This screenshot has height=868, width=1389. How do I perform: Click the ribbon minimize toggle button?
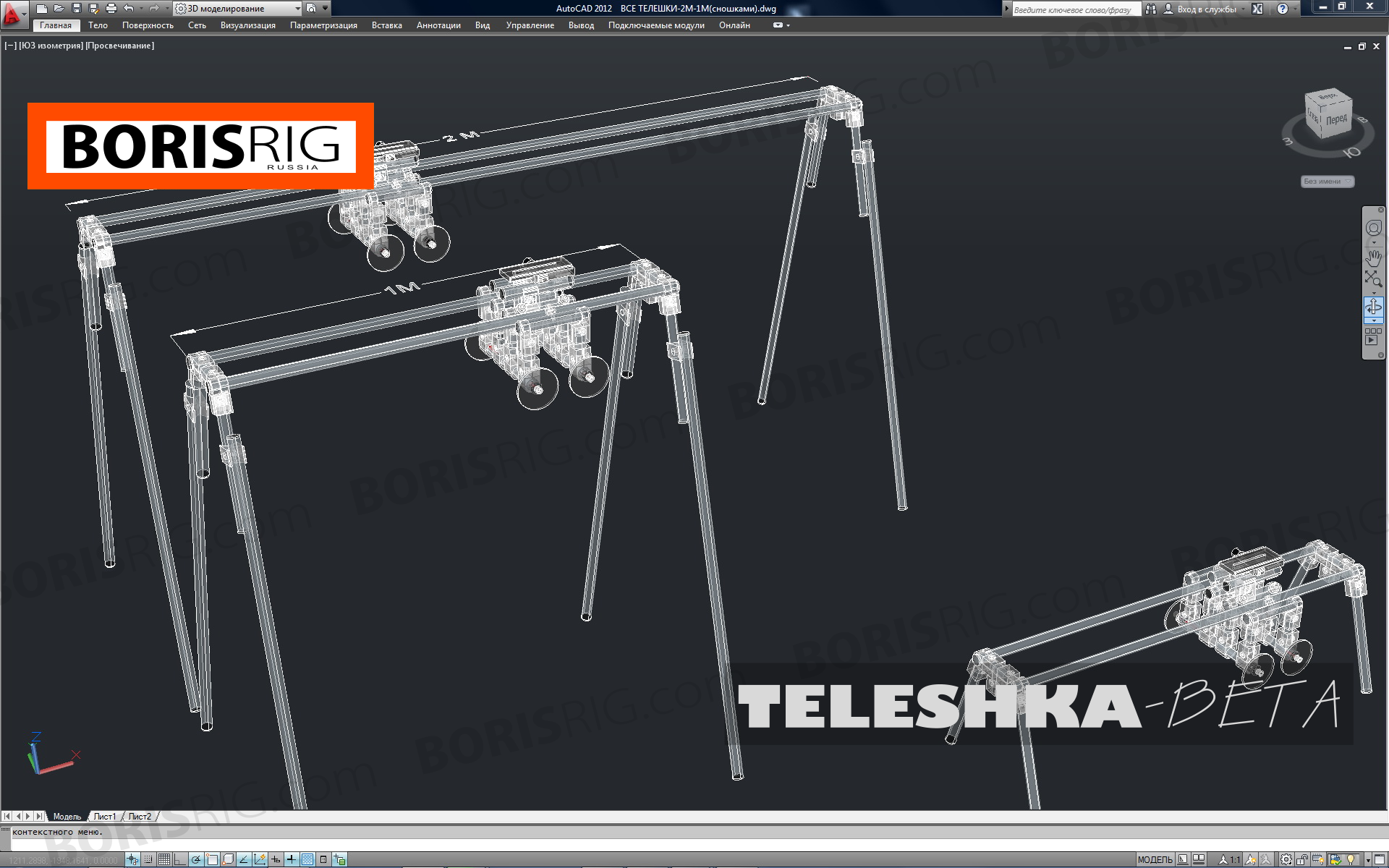pyautogui.click(x=778, y=25)
